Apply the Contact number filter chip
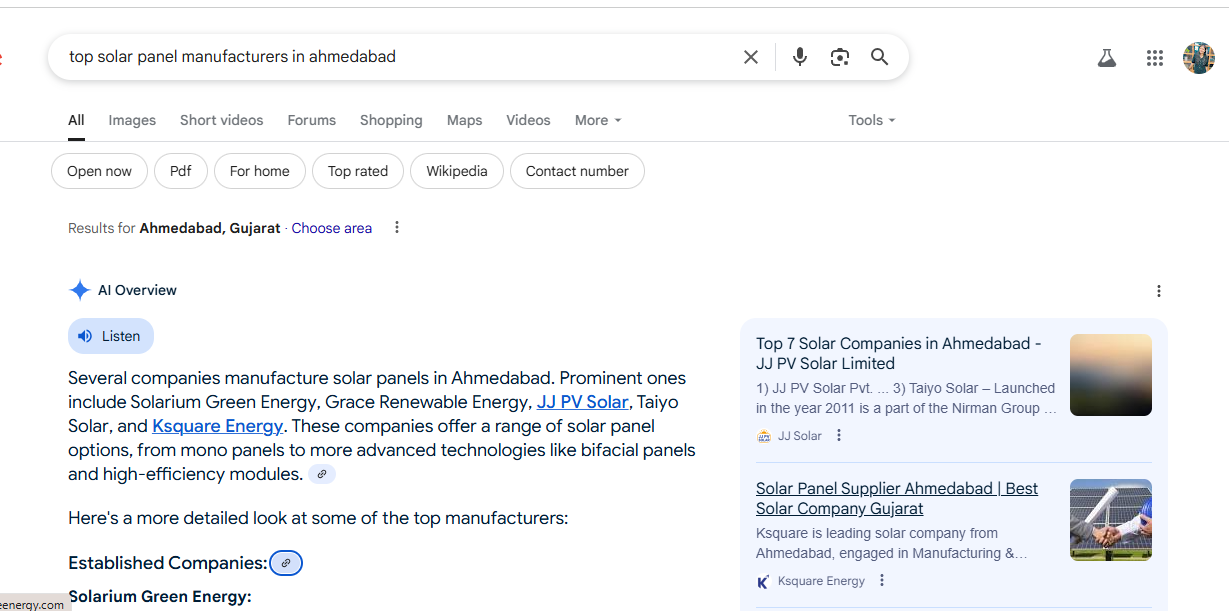 (577, 171)
